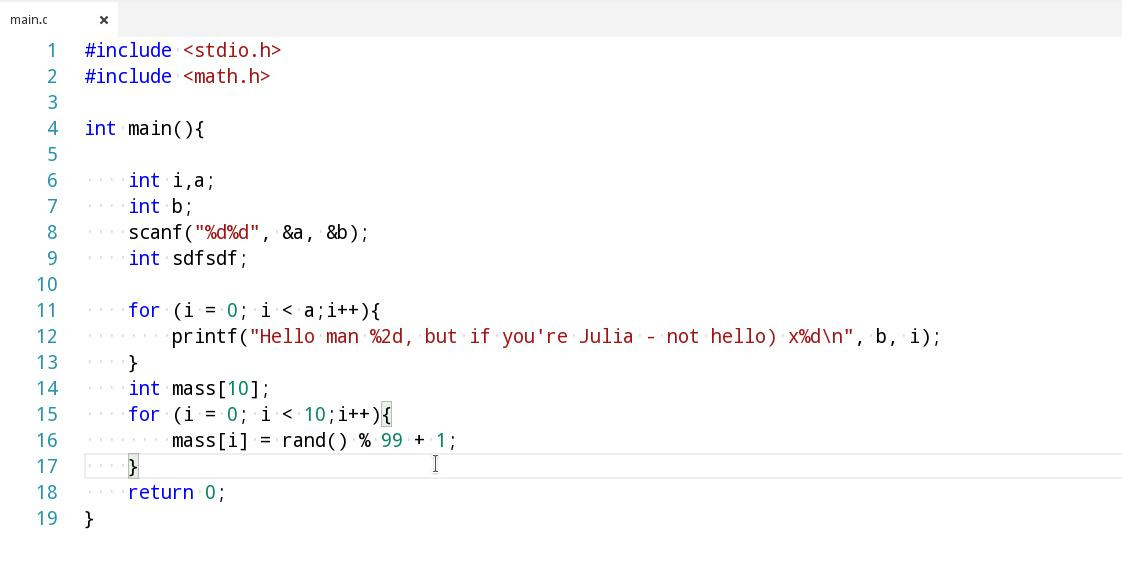Click line number 19 in the gutter

[47, 518]
